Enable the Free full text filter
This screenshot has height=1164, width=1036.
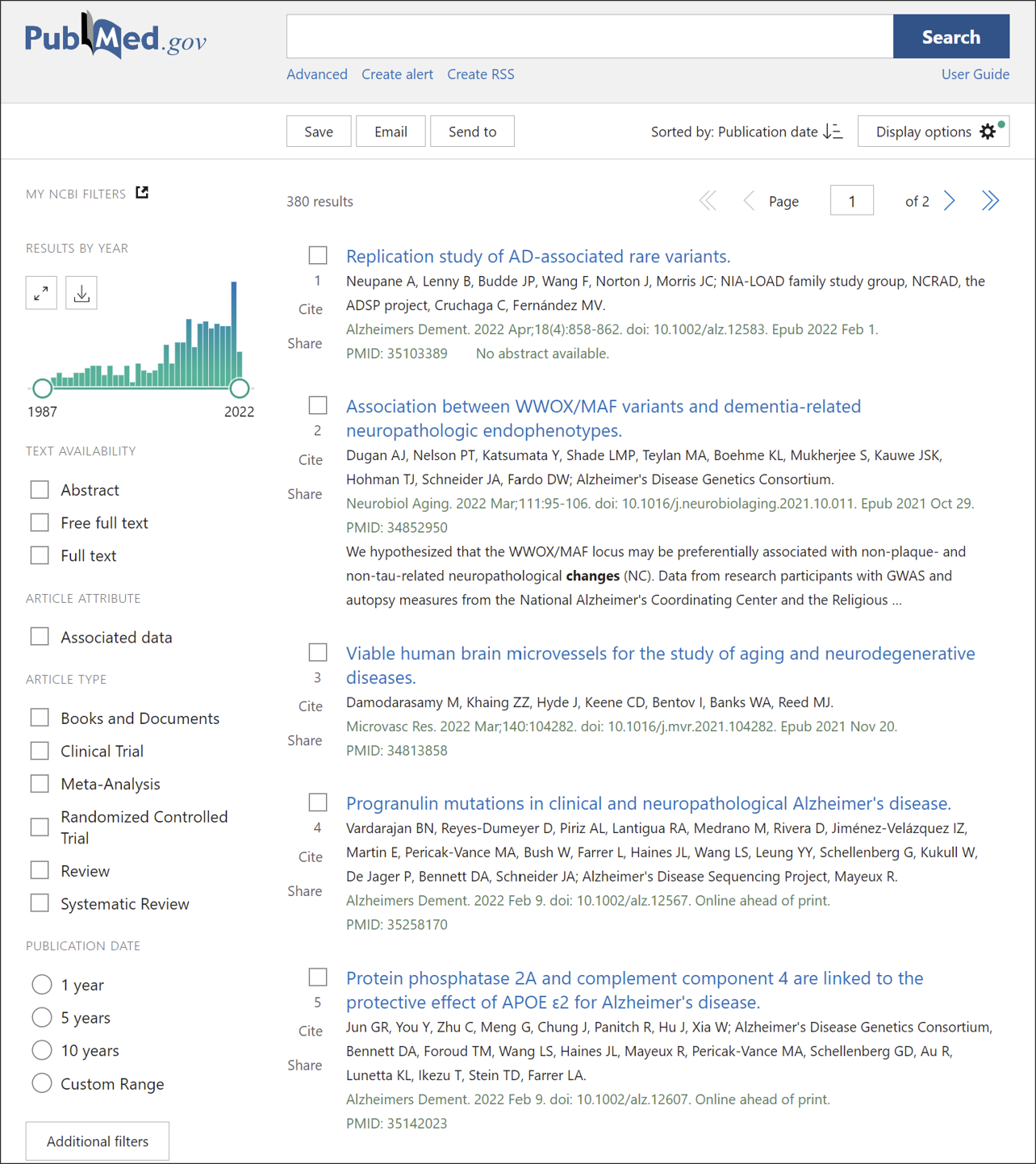click(40, 523)
